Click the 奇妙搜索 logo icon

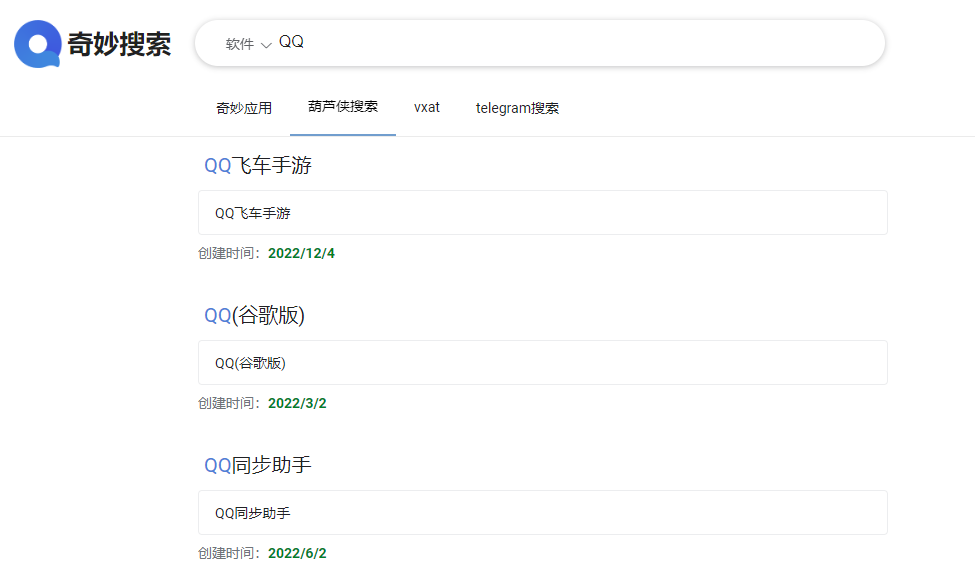37,44
